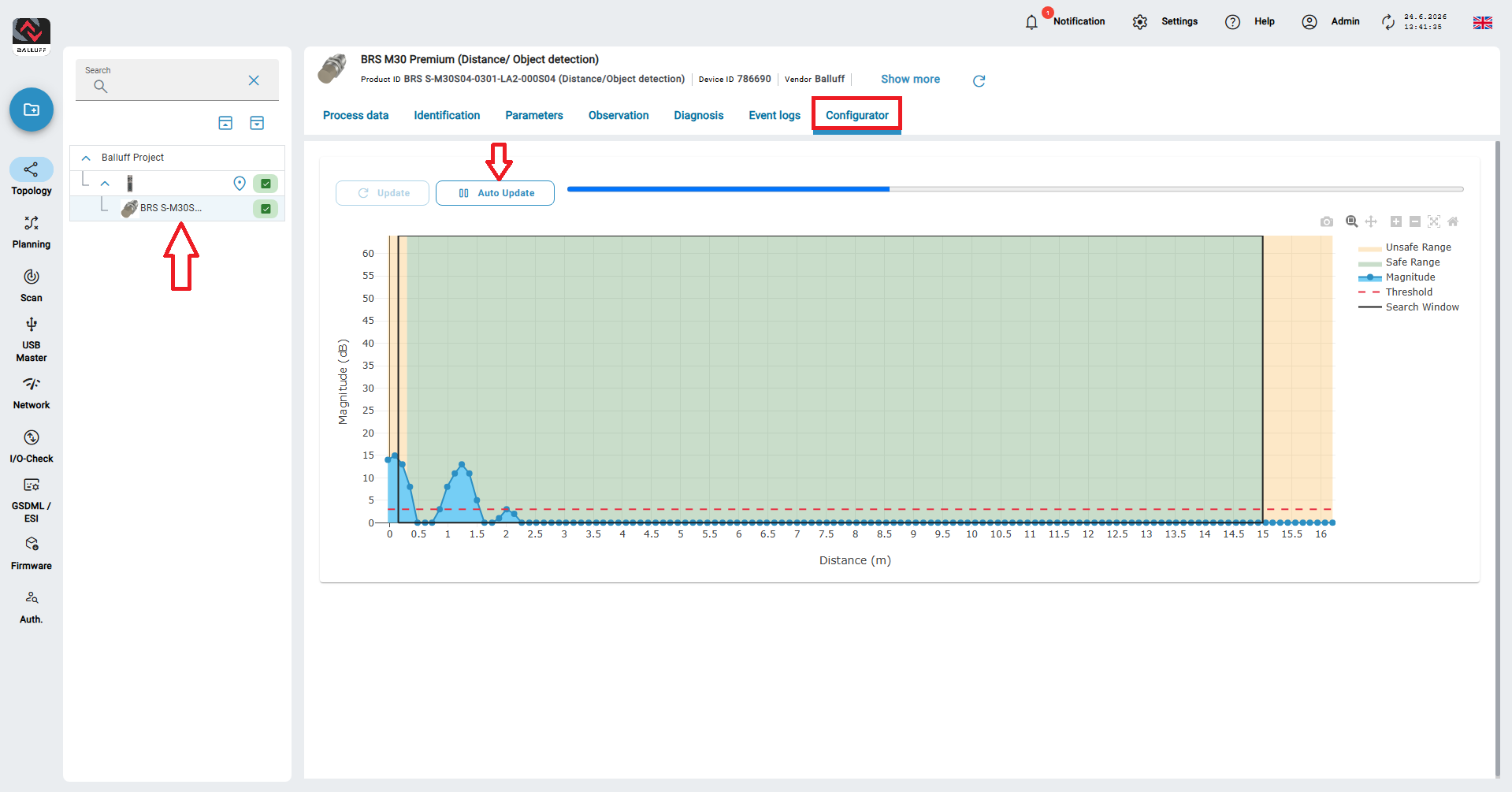Click the Balluff logo
This screenshot has width=1512, height=792.
pyautogui.click(x=32, y=36)
